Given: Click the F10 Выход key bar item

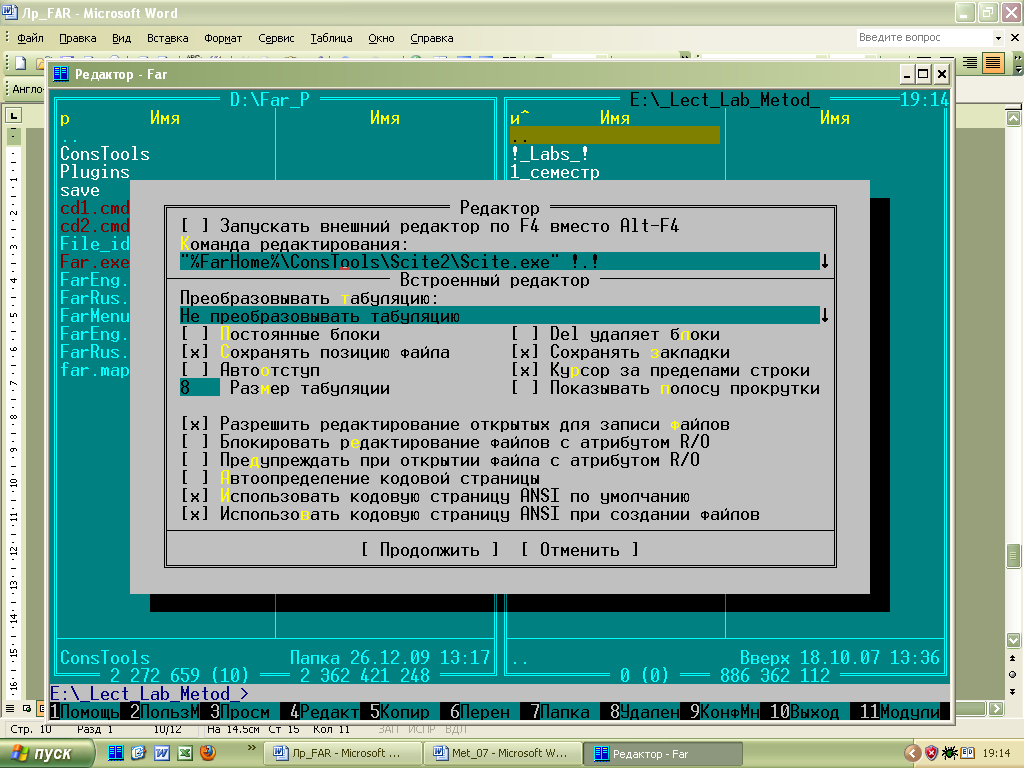Looking at the screenshot, I should coord(805,711).
